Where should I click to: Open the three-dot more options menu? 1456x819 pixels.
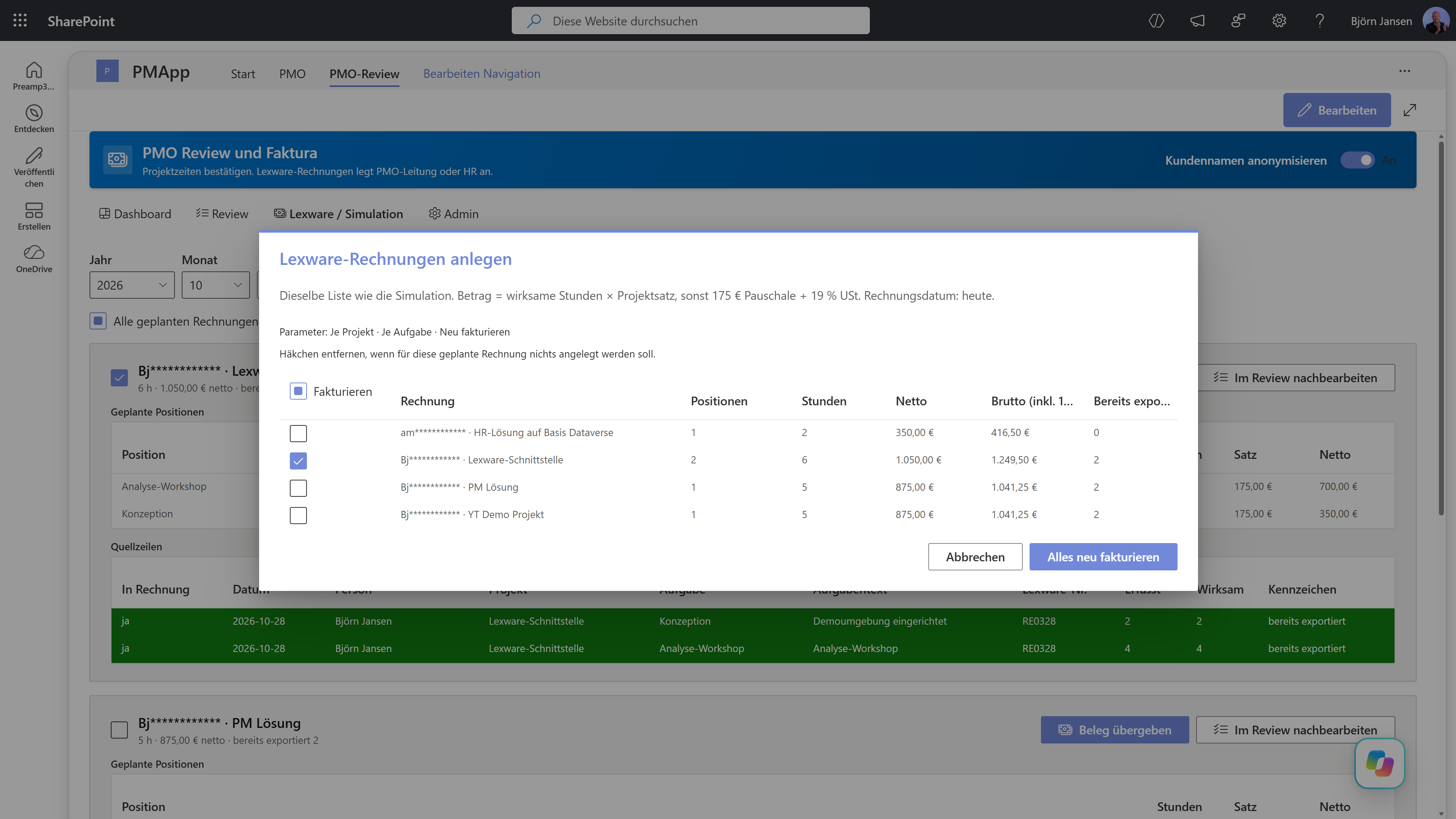pyautogui.click(x=1404, y=71)
